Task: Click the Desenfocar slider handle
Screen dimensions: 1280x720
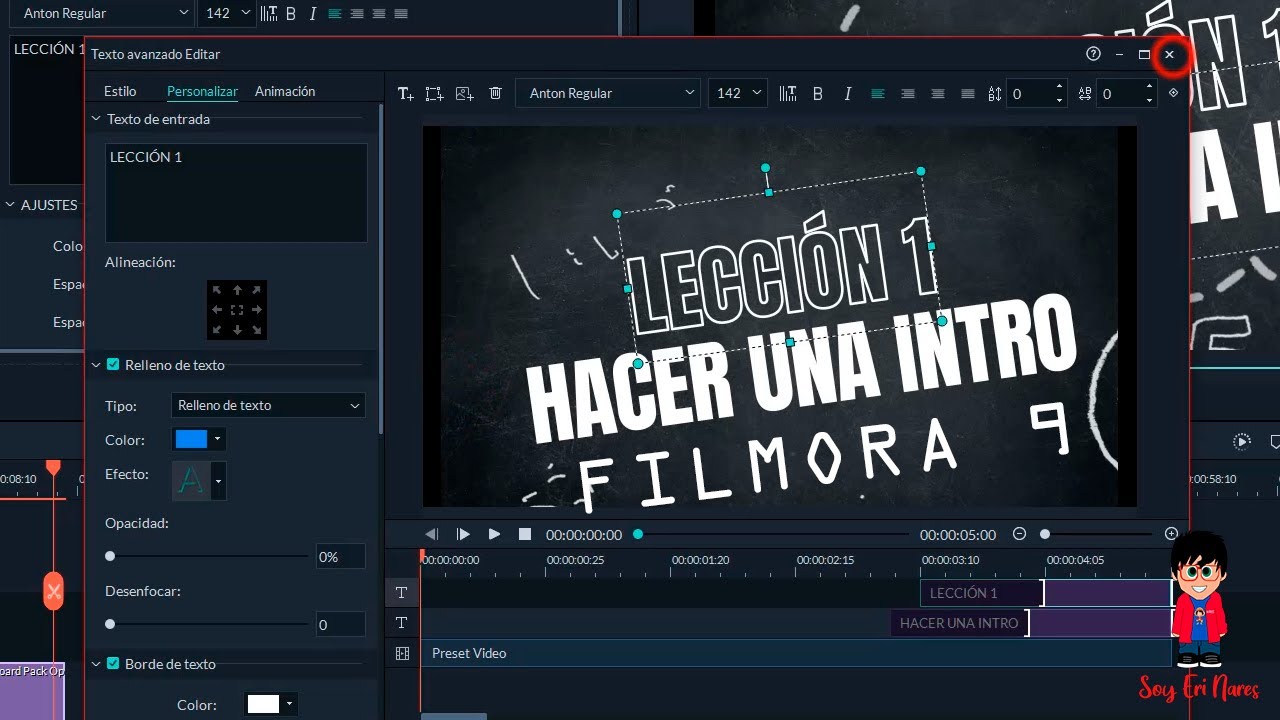Action: click(110, 624)
